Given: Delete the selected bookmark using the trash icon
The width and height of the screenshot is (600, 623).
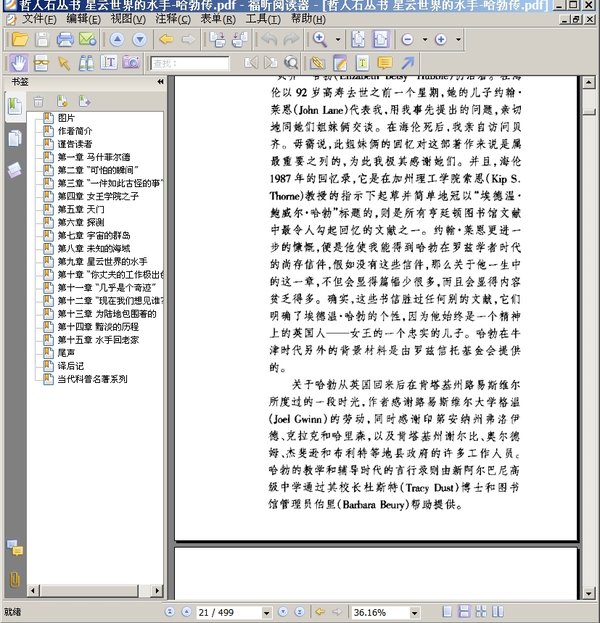Looking at the screenshot, I should 39,101.
